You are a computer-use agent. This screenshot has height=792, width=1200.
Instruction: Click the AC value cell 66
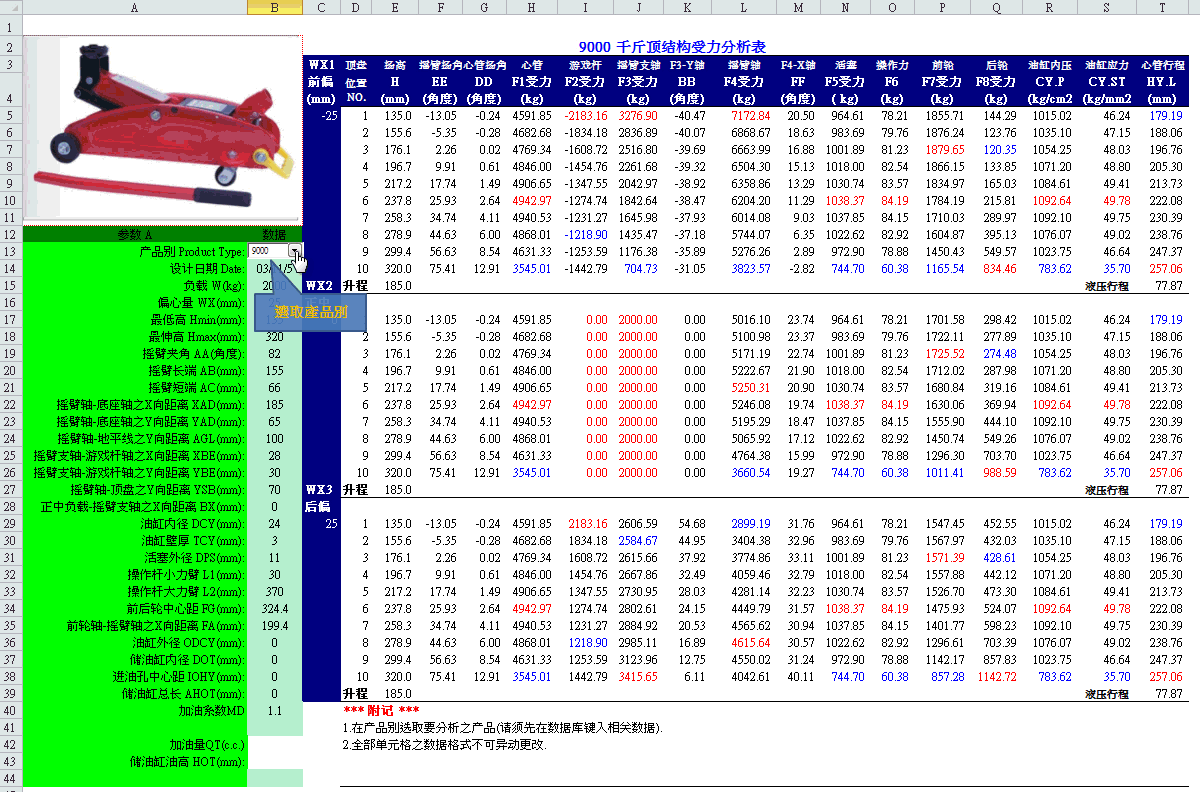274,387
